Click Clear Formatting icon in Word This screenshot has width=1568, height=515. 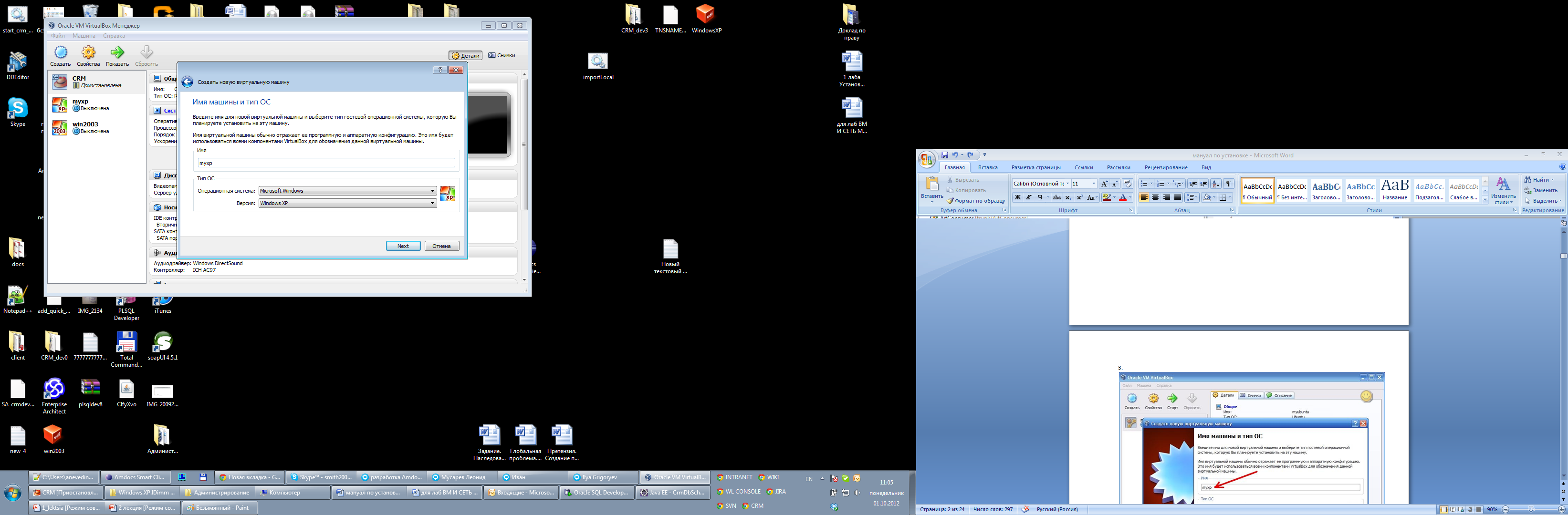click(1127, 184)
